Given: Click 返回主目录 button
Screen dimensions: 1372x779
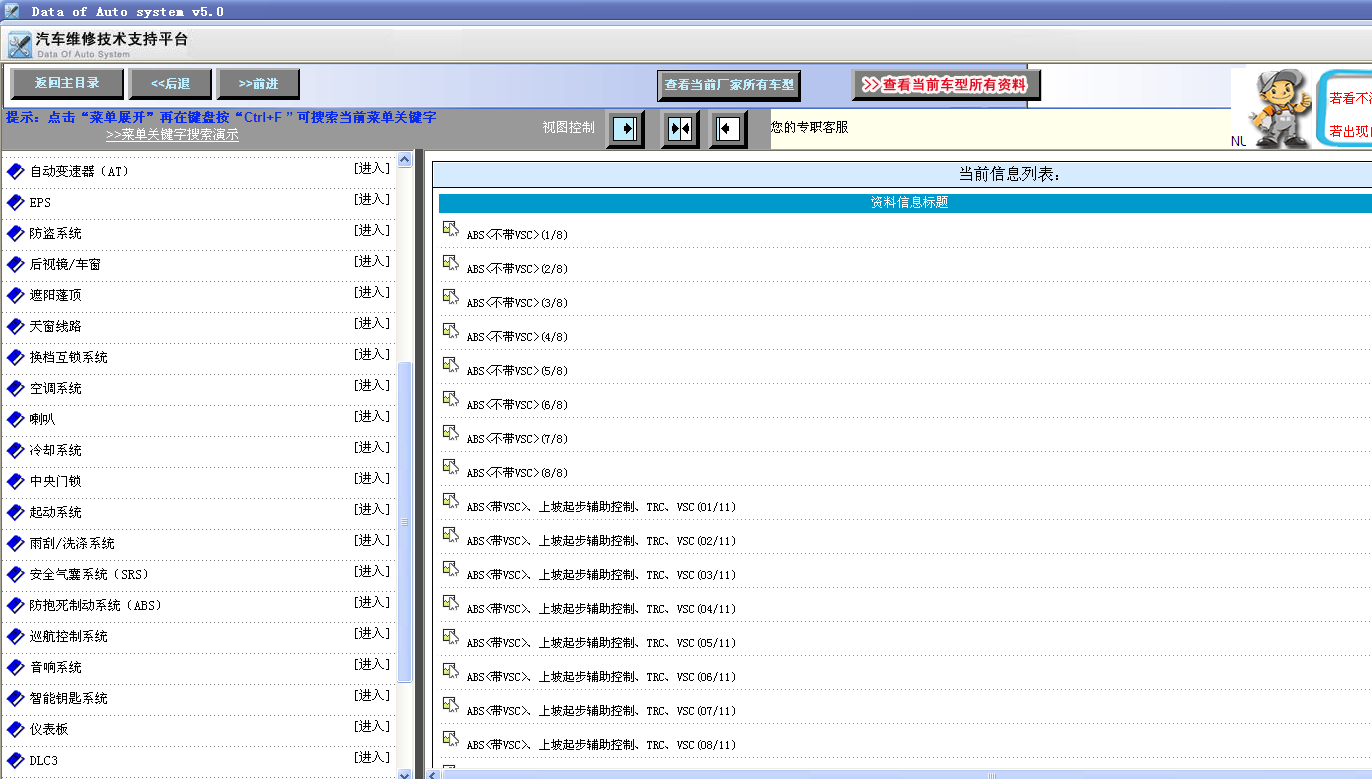Looking at the screenshot, I should 67,83.
